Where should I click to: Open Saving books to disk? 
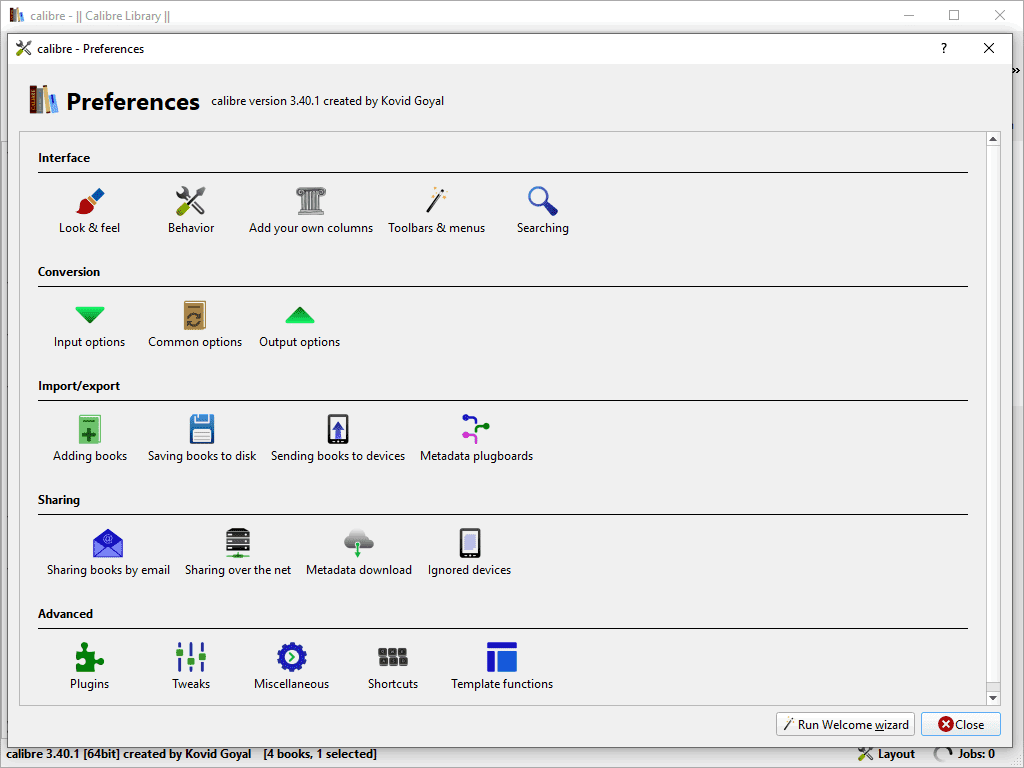(x=202, y=439)
